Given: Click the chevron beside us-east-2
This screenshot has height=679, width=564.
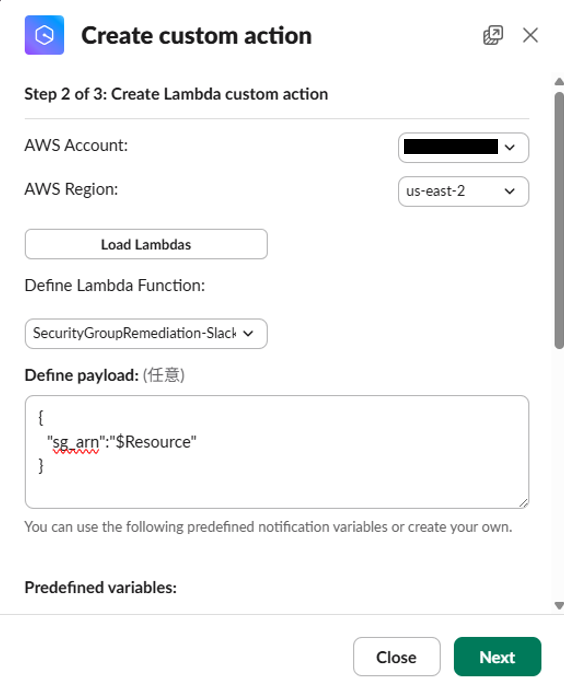Looking at the screenshot, I should (x=510, y=191).
